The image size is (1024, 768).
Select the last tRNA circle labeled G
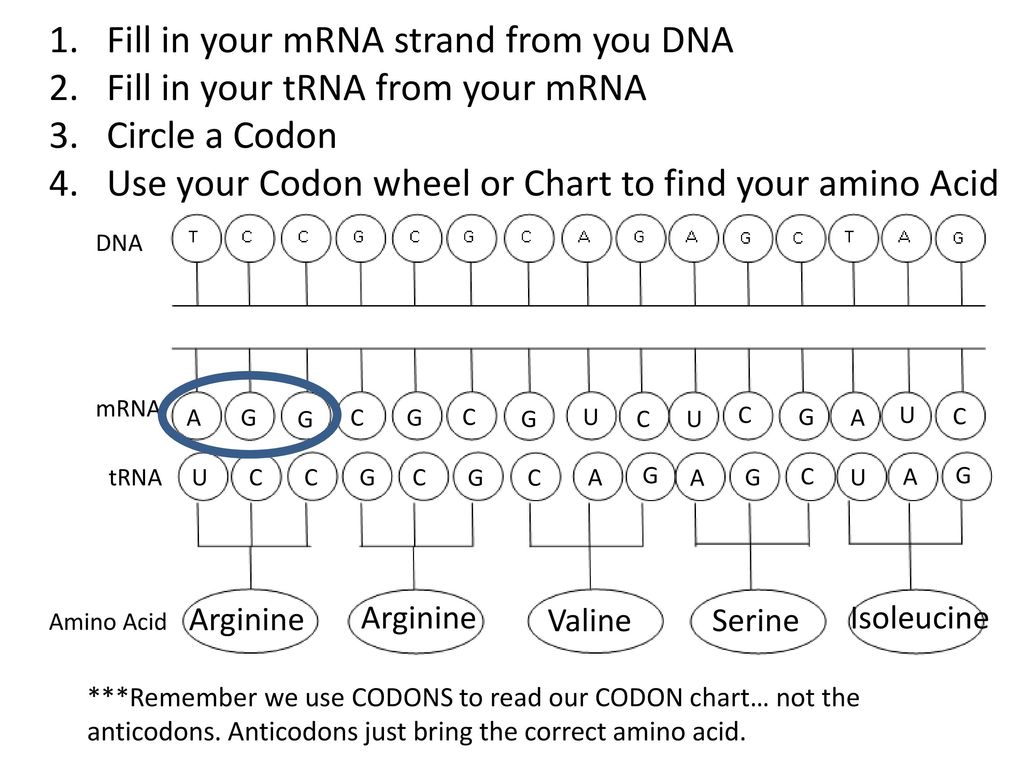[x=966, y=476]
